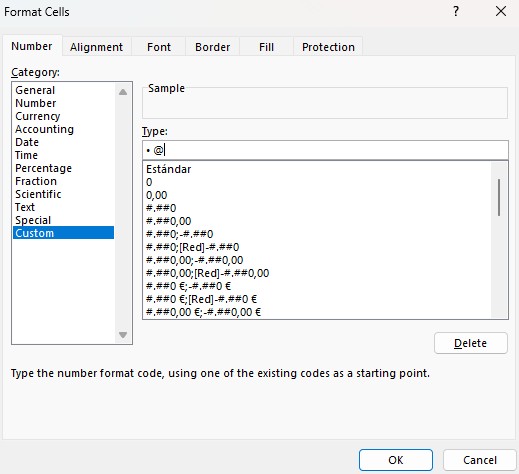
Task: Select the Estándar format code
Action: click(318, 169)
